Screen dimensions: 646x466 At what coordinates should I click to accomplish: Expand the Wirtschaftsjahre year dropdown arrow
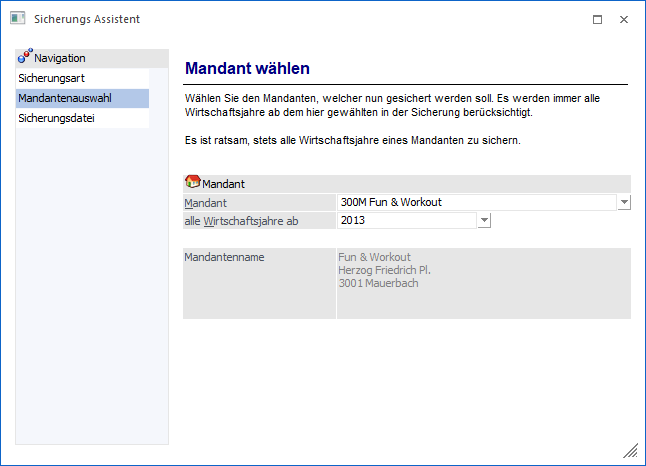coord(484,220)
